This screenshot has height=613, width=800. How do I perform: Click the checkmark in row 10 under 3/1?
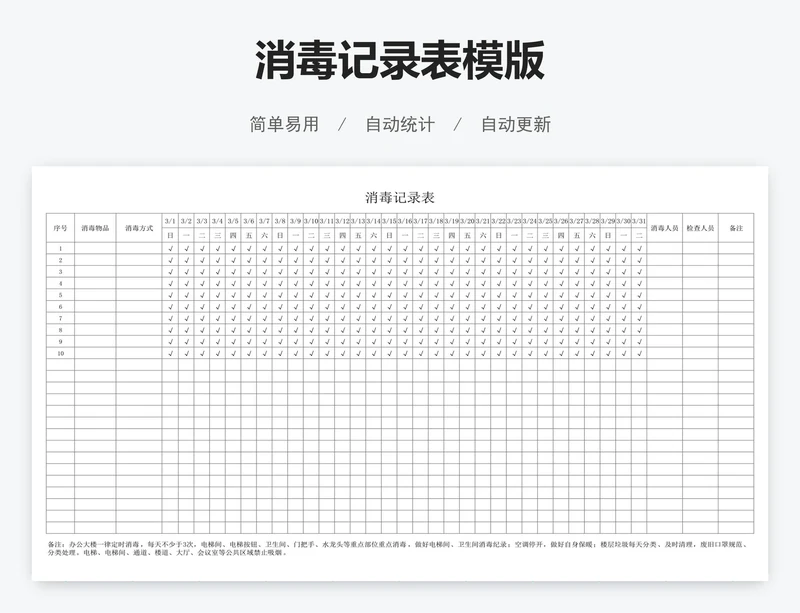click(x=170, y=353)
